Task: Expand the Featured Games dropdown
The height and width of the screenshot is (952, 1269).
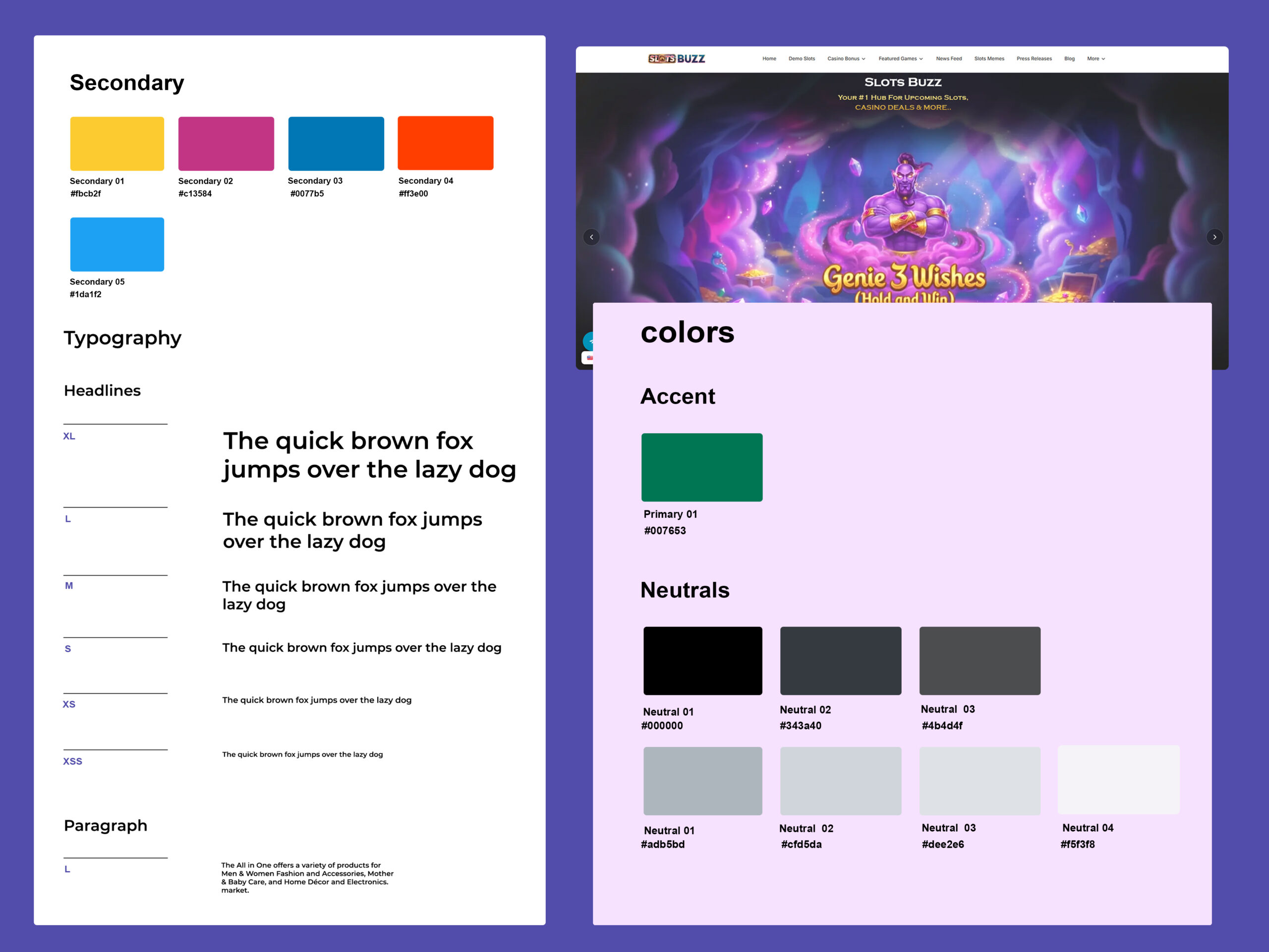Action: (x=901, y=58)
